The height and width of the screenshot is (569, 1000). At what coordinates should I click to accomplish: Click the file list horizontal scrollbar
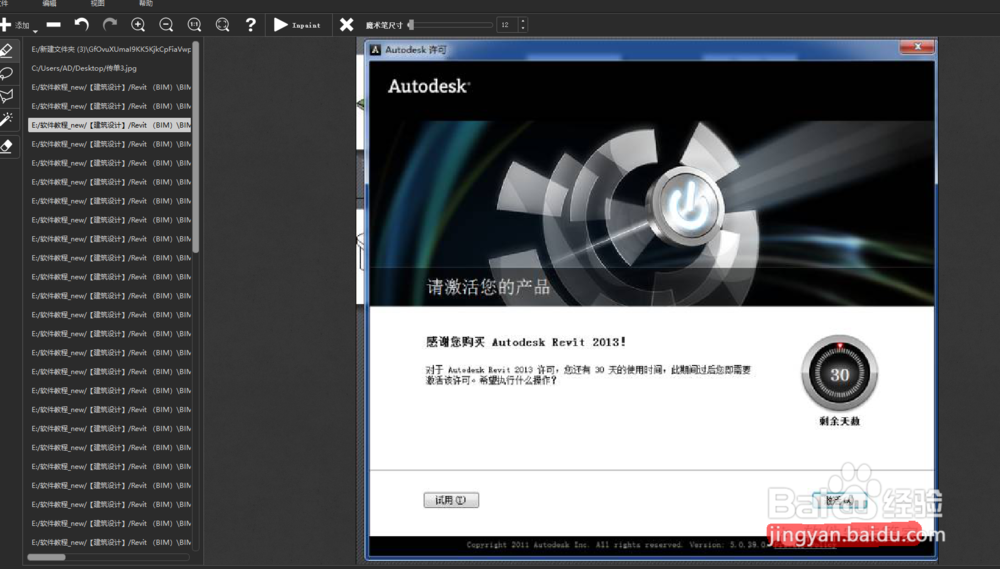tap(46, 557)
